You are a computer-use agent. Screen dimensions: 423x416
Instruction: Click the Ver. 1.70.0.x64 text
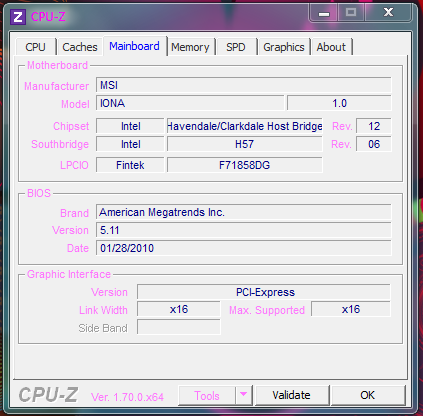click(x=127, y=397)
